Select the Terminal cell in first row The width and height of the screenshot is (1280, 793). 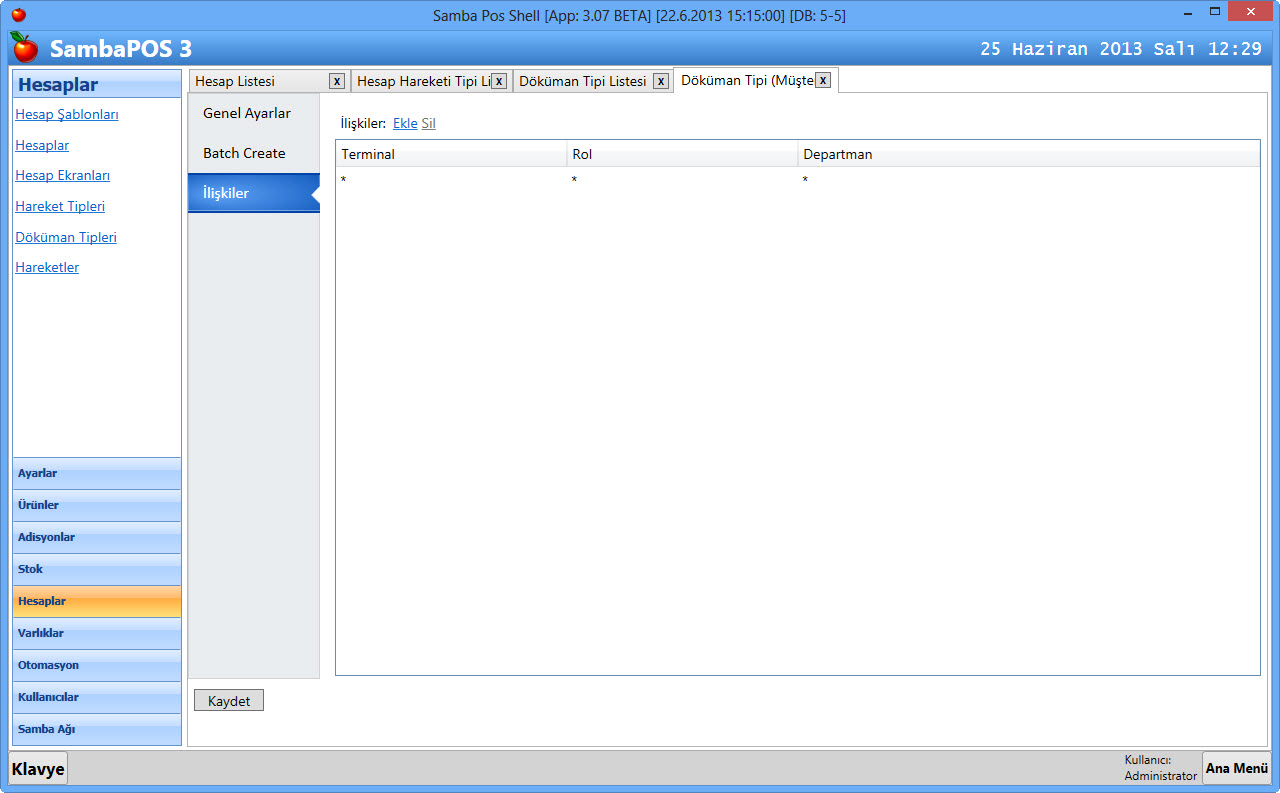(x=450, y=180)
